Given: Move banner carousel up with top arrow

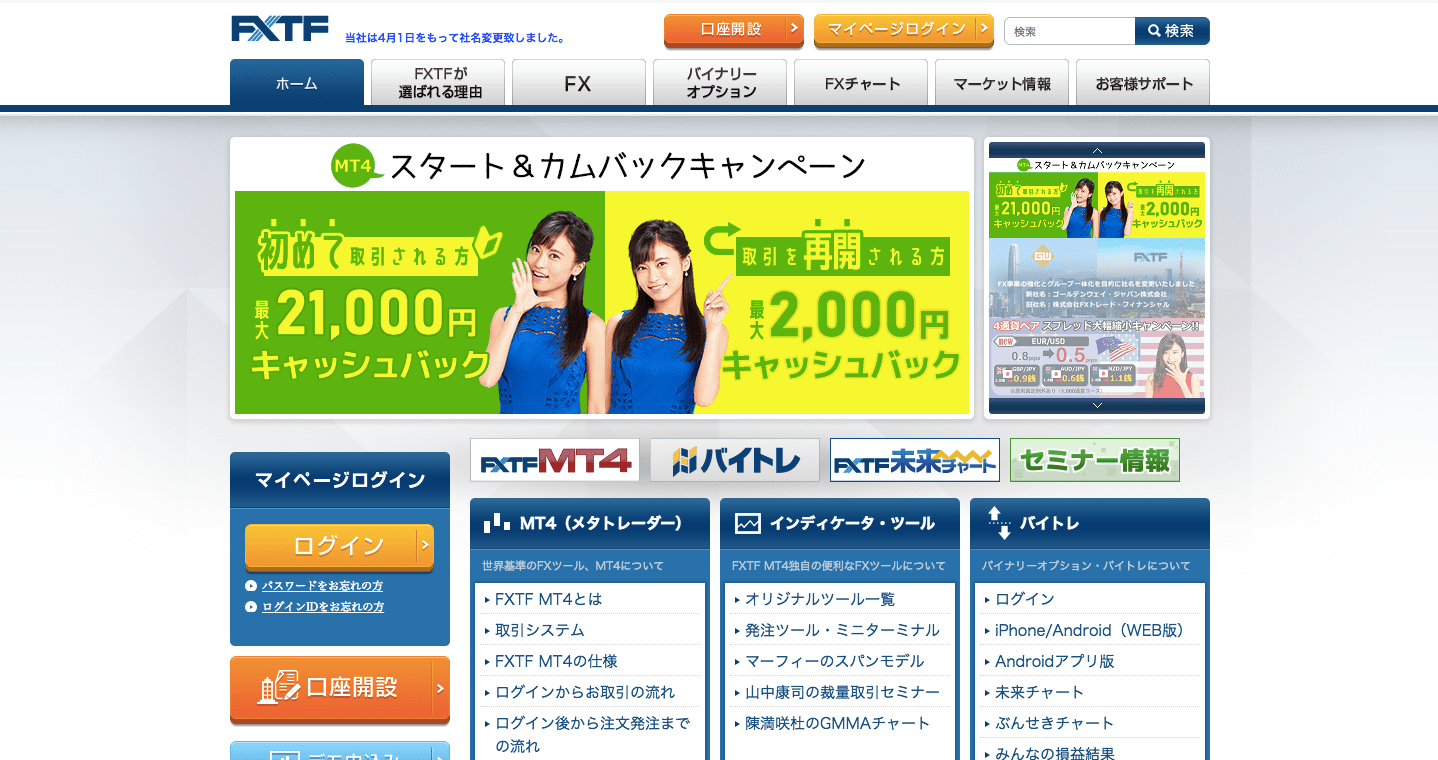Looking at the screenshot, I should (1097, 150).
